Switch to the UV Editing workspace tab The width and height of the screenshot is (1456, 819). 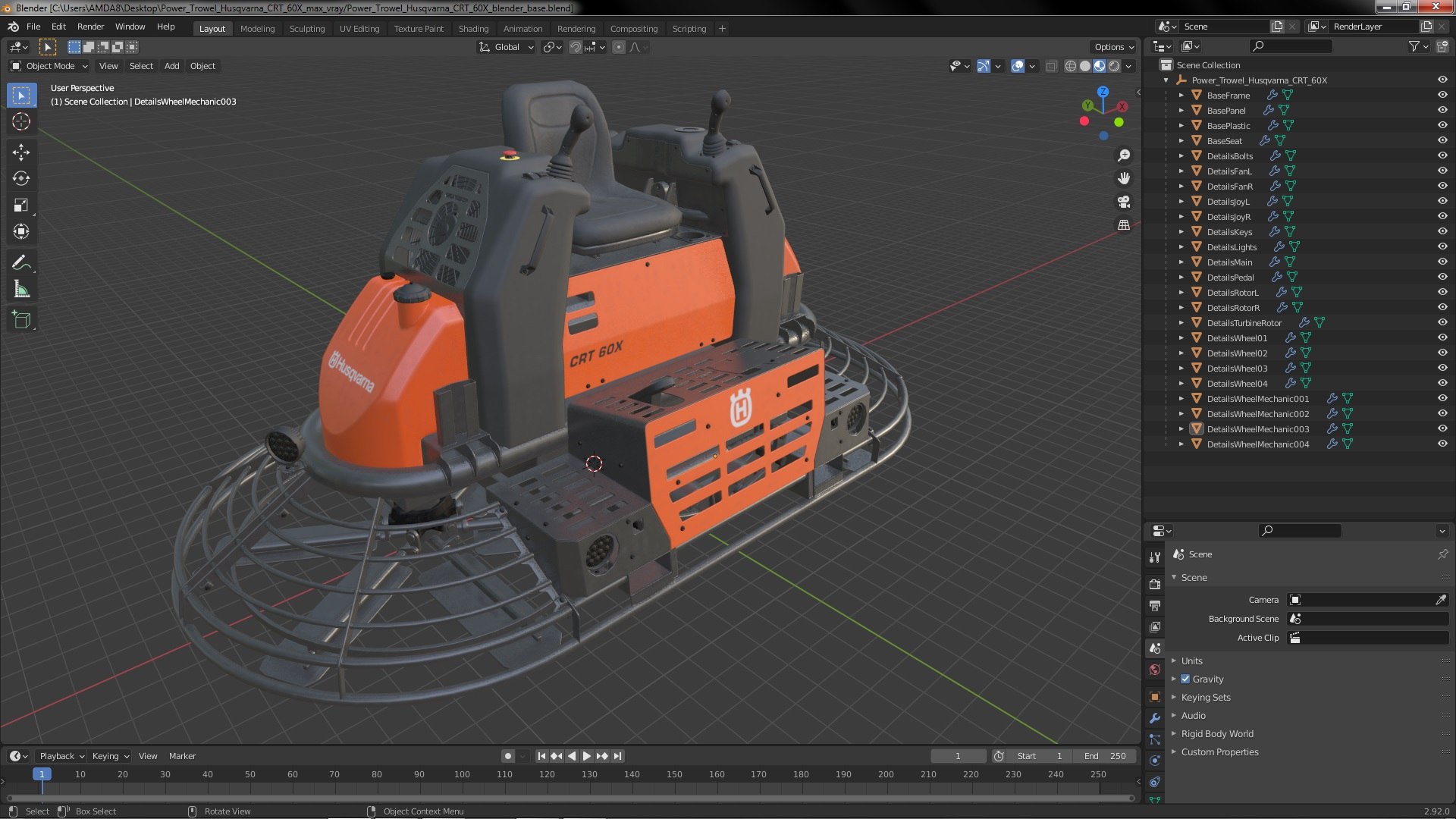[x=359, y=29]
